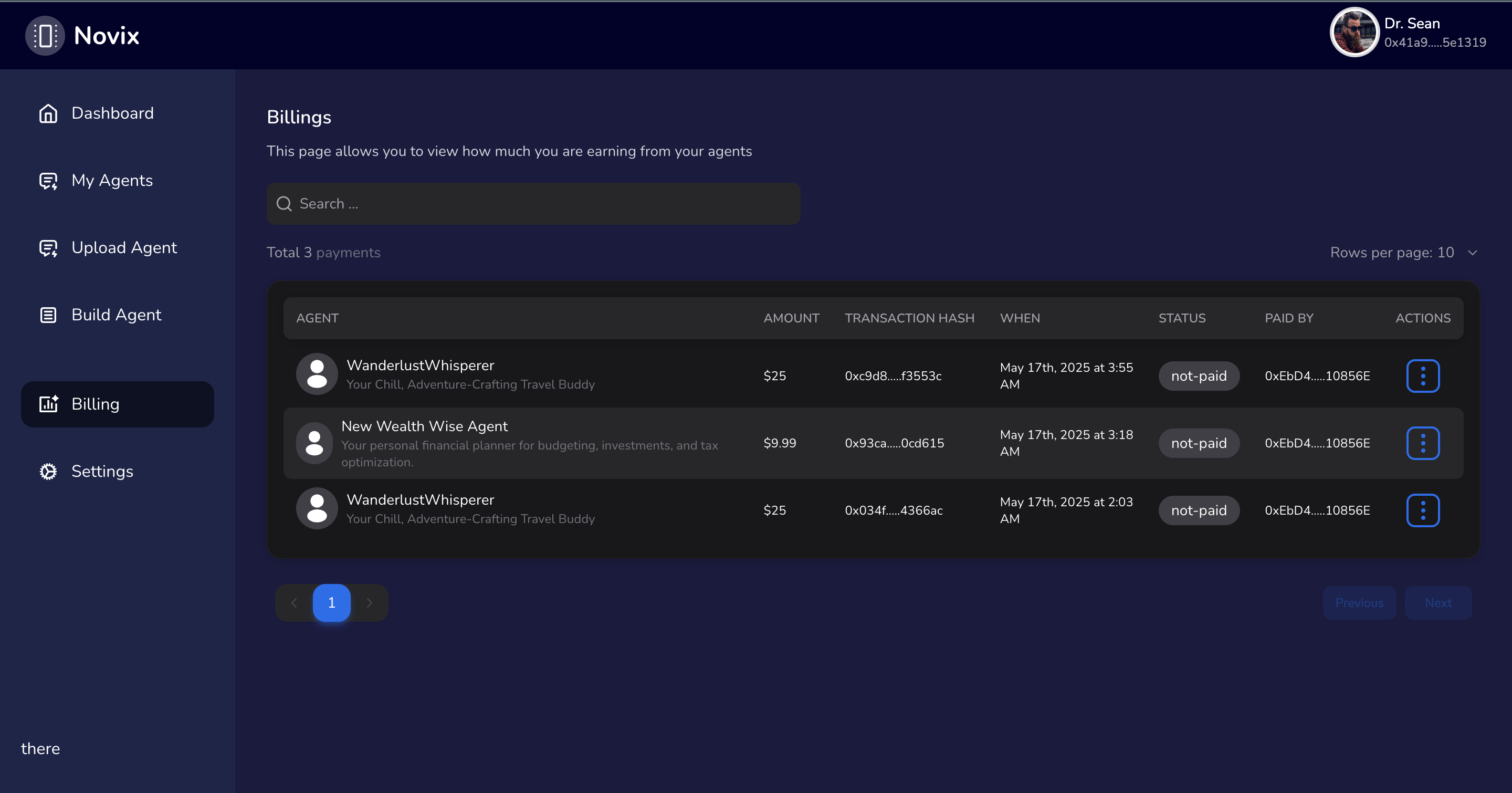
Task: Click the Build Agent list icon
Action: click(48, 315)
